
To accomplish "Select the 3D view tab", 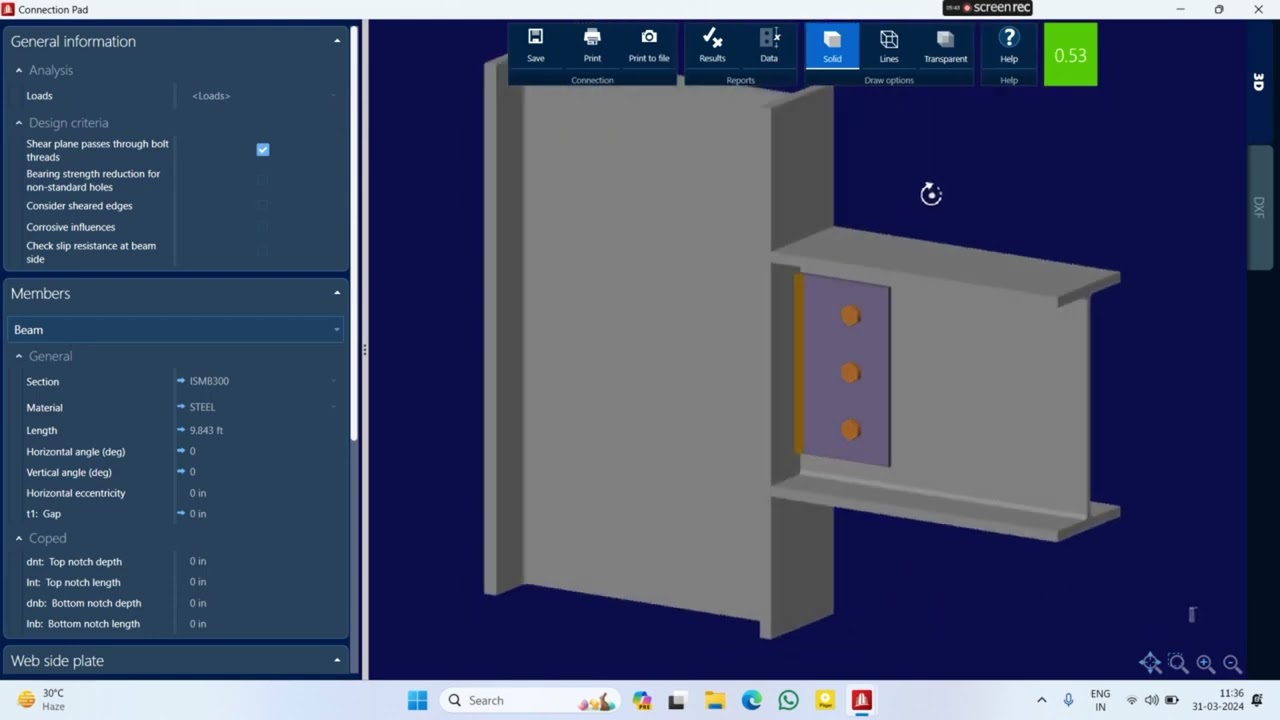I will [x=1259, y=82].
